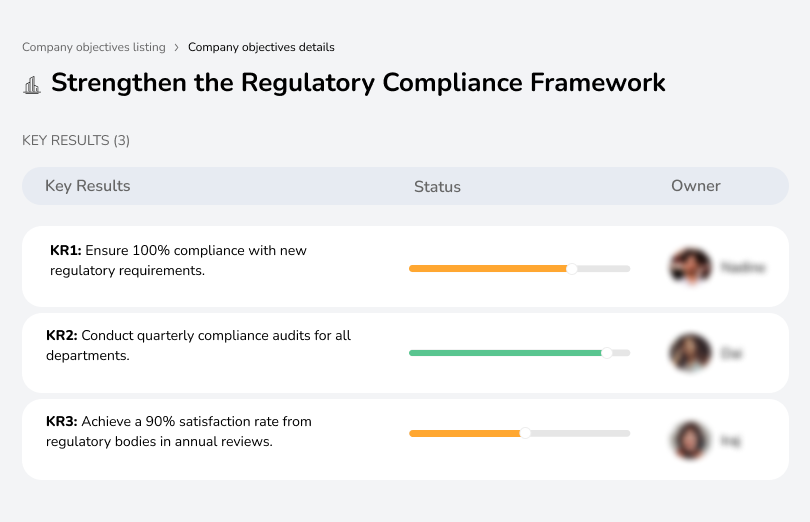Open KR2 Conduct quarterly compliance audits text

pyautogui.click(x=198, y=345)
